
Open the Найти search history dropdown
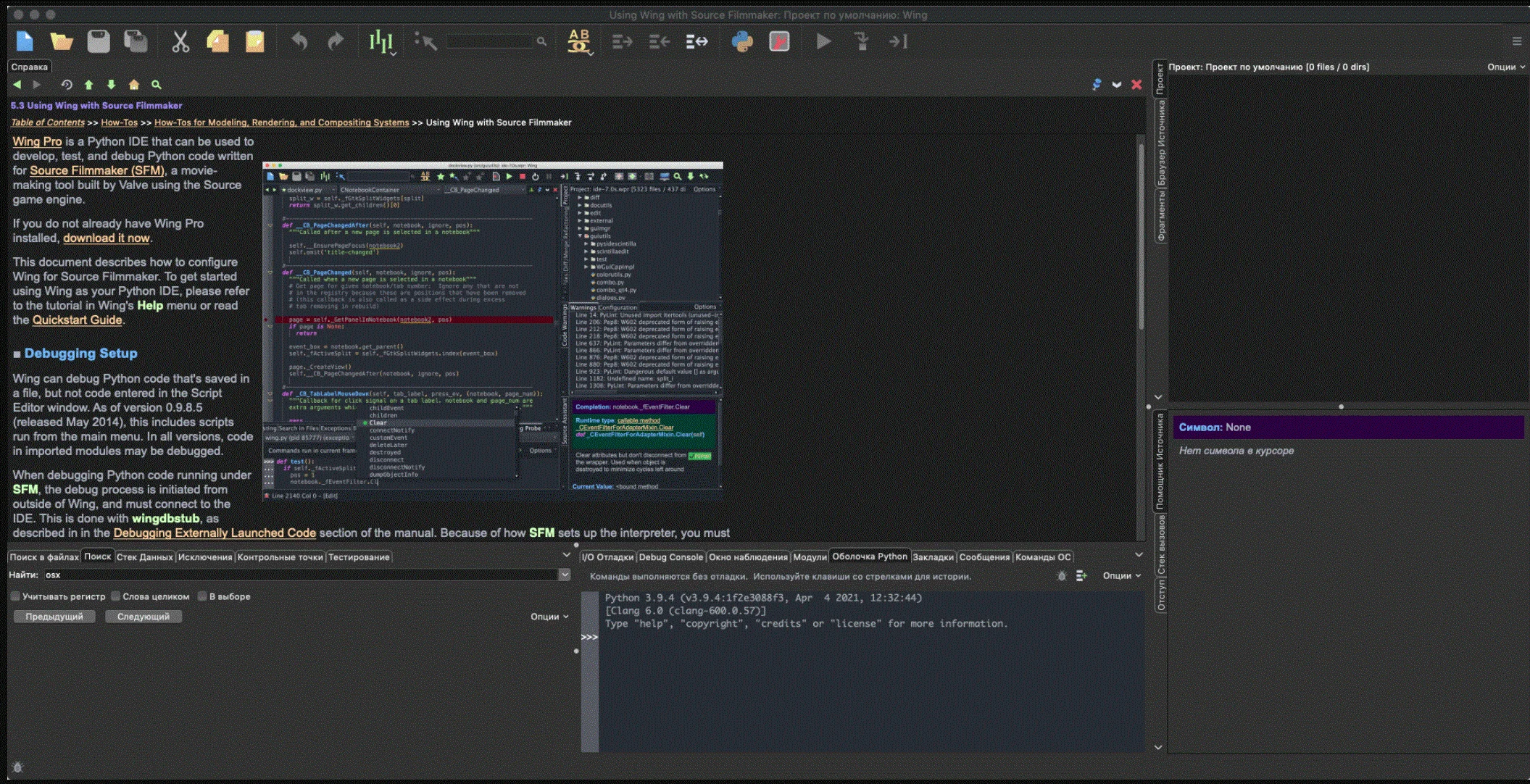pyautogui.click(x=565, y=575)
